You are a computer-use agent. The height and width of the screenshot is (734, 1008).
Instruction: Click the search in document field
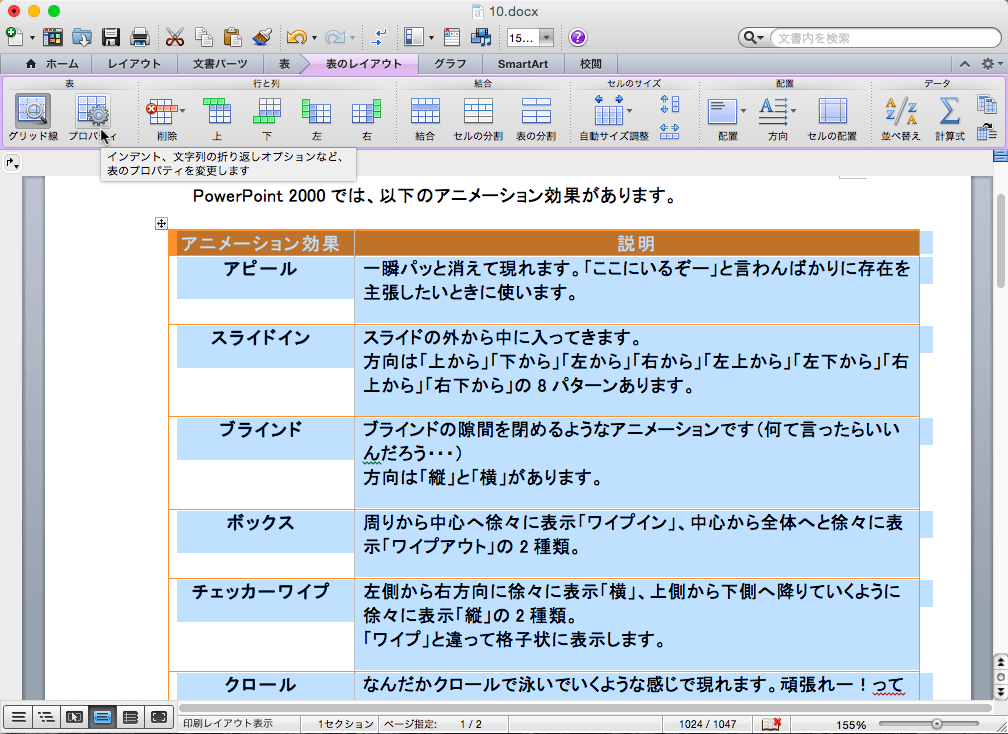click(x=885, y=38)
